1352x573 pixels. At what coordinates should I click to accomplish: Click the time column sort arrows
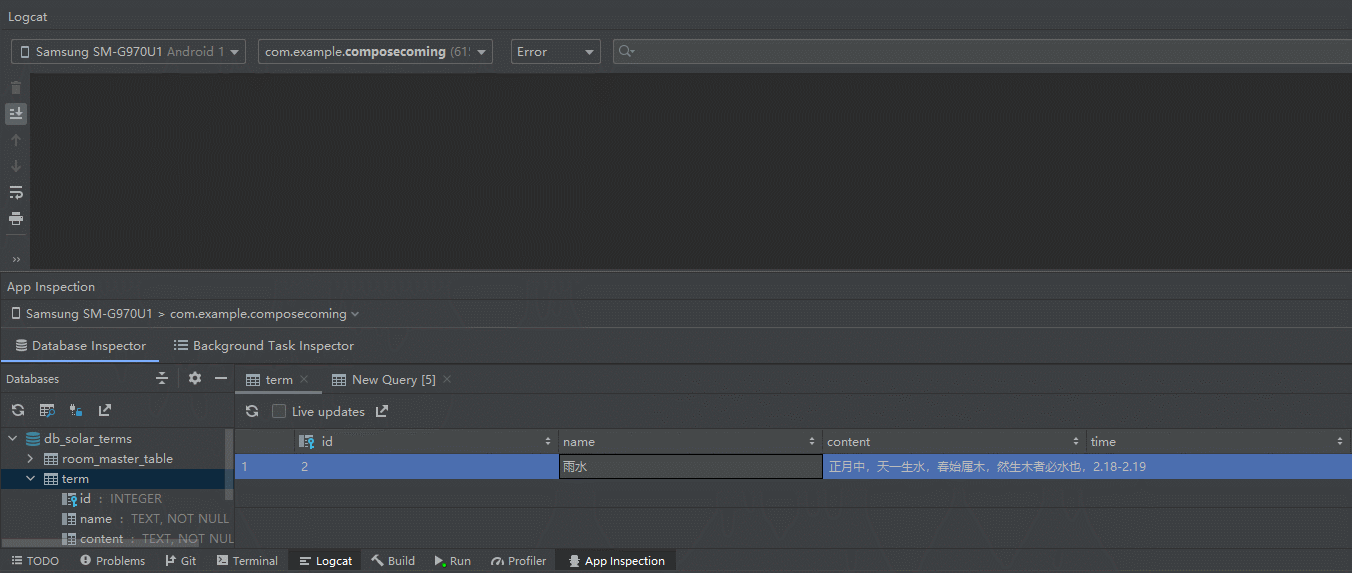(1340, 441)
